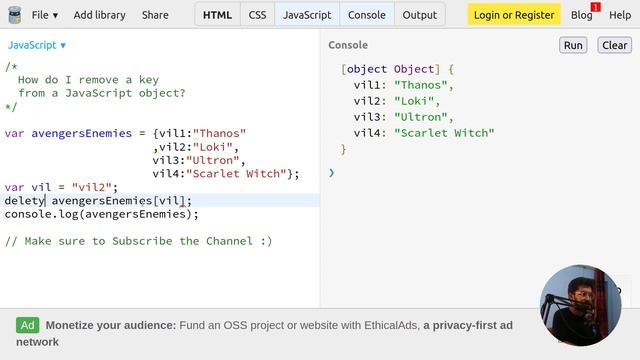Click the 'vil4:"Scarlet Witch"};' code line
The image size is (640, 360).
(x=226, y=174)
